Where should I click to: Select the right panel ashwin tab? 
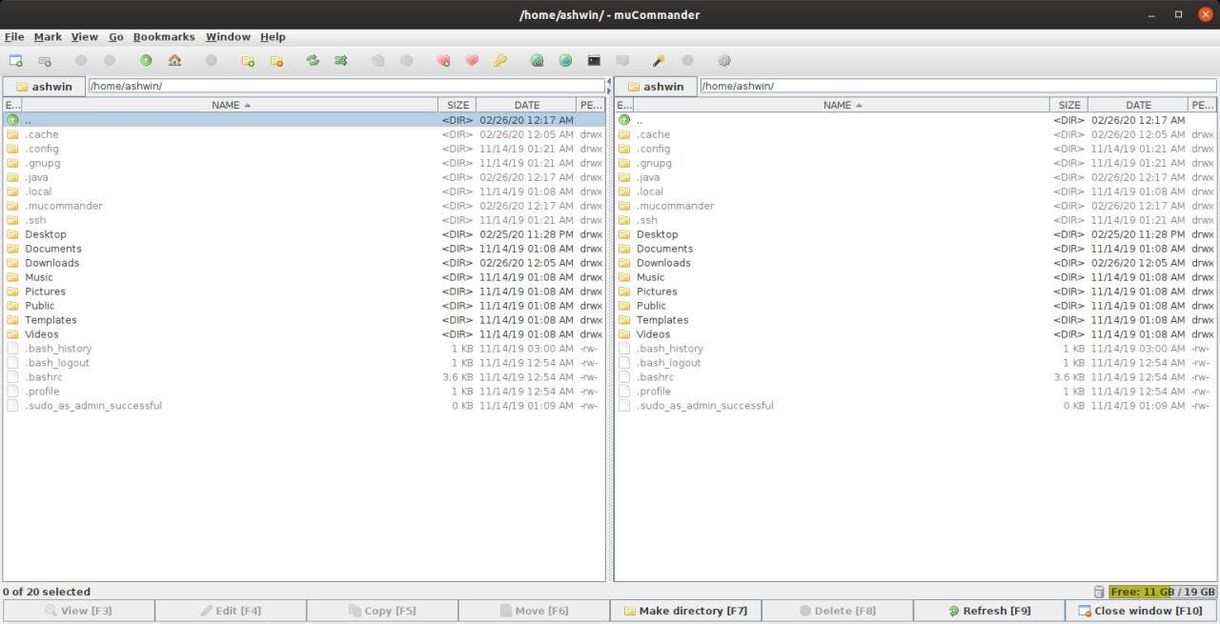(656, 87)
